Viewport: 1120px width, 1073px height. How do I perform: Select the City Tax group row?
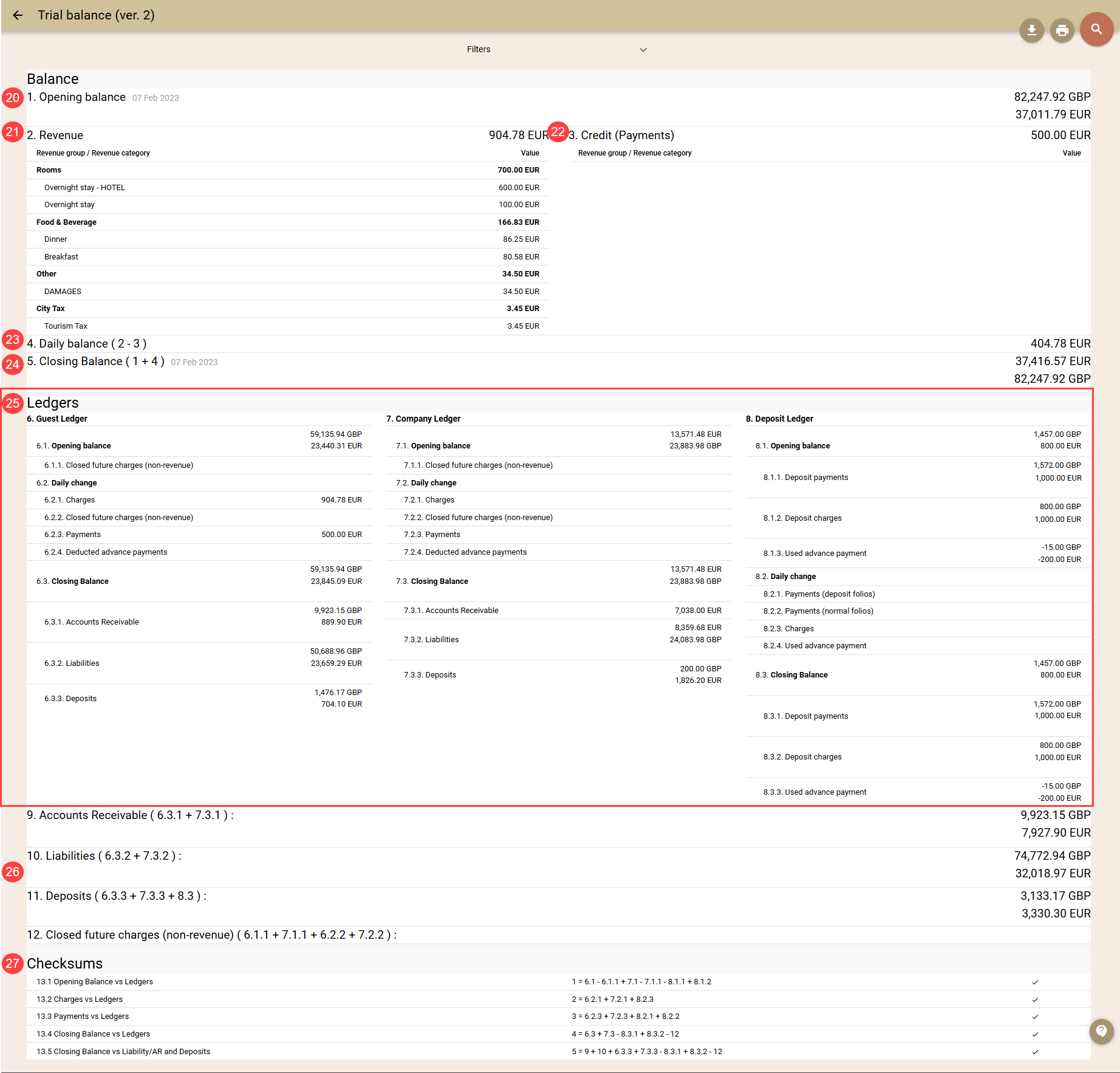coord(288,309)
